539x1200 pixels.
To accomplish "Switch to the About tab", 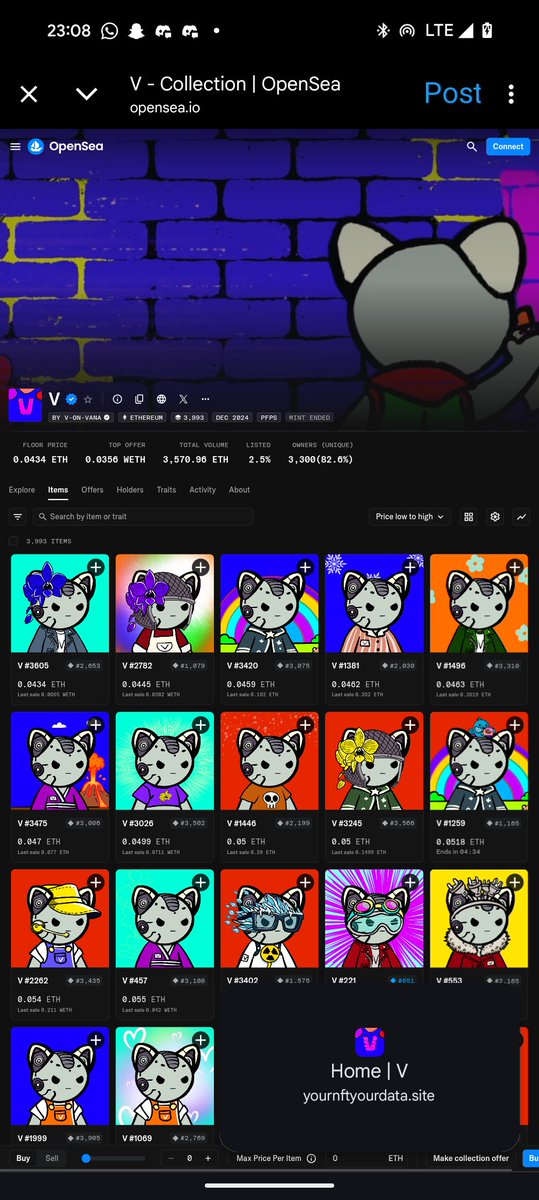I will [239, 490].
